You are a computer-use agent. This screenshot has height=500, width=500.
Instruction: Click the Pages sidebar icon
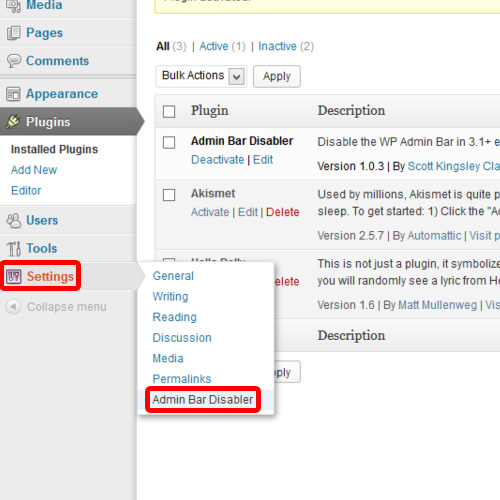tap(13, 33)
